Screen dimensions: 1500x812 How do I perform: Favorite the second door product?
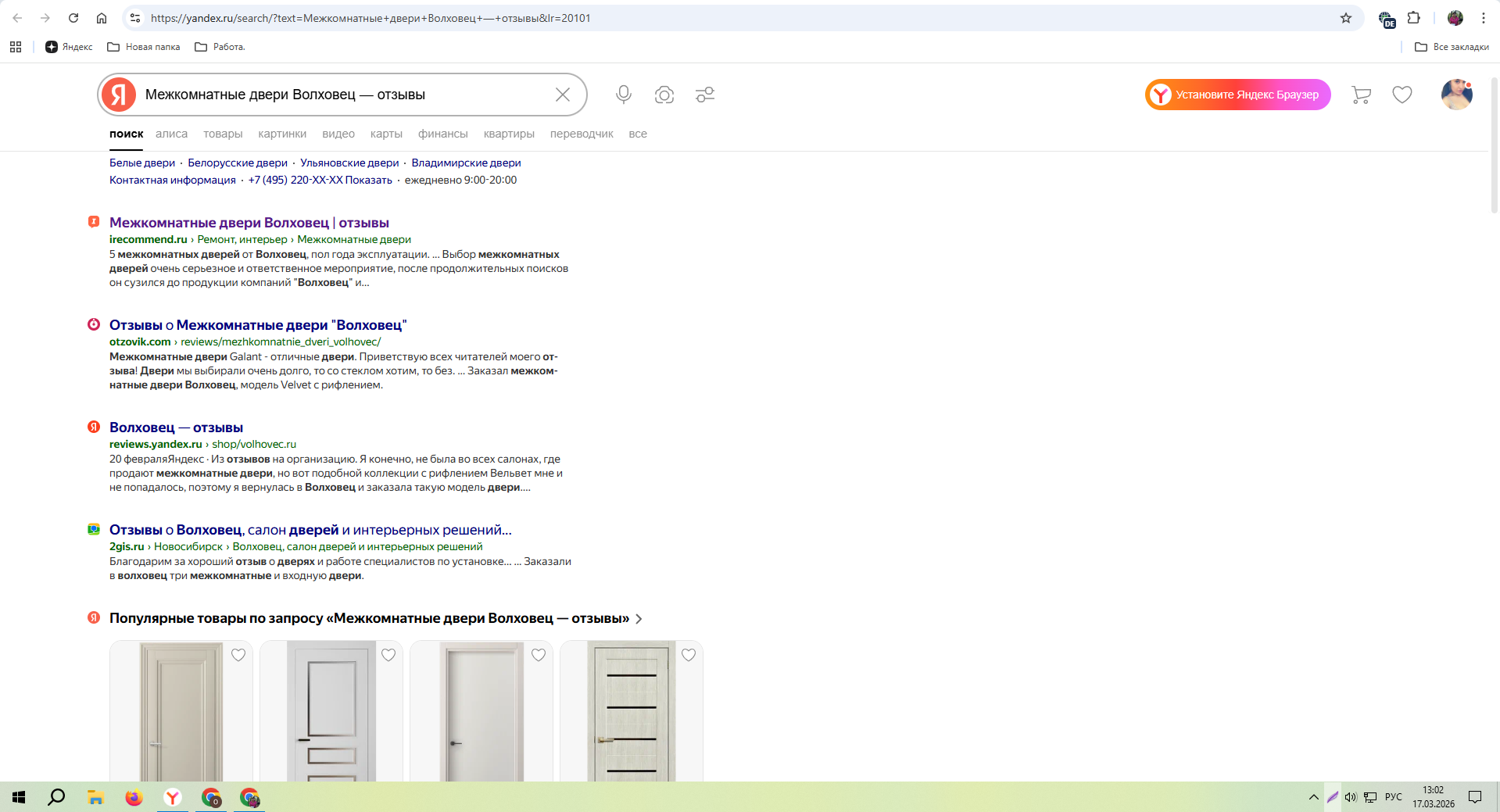[388, 655]
